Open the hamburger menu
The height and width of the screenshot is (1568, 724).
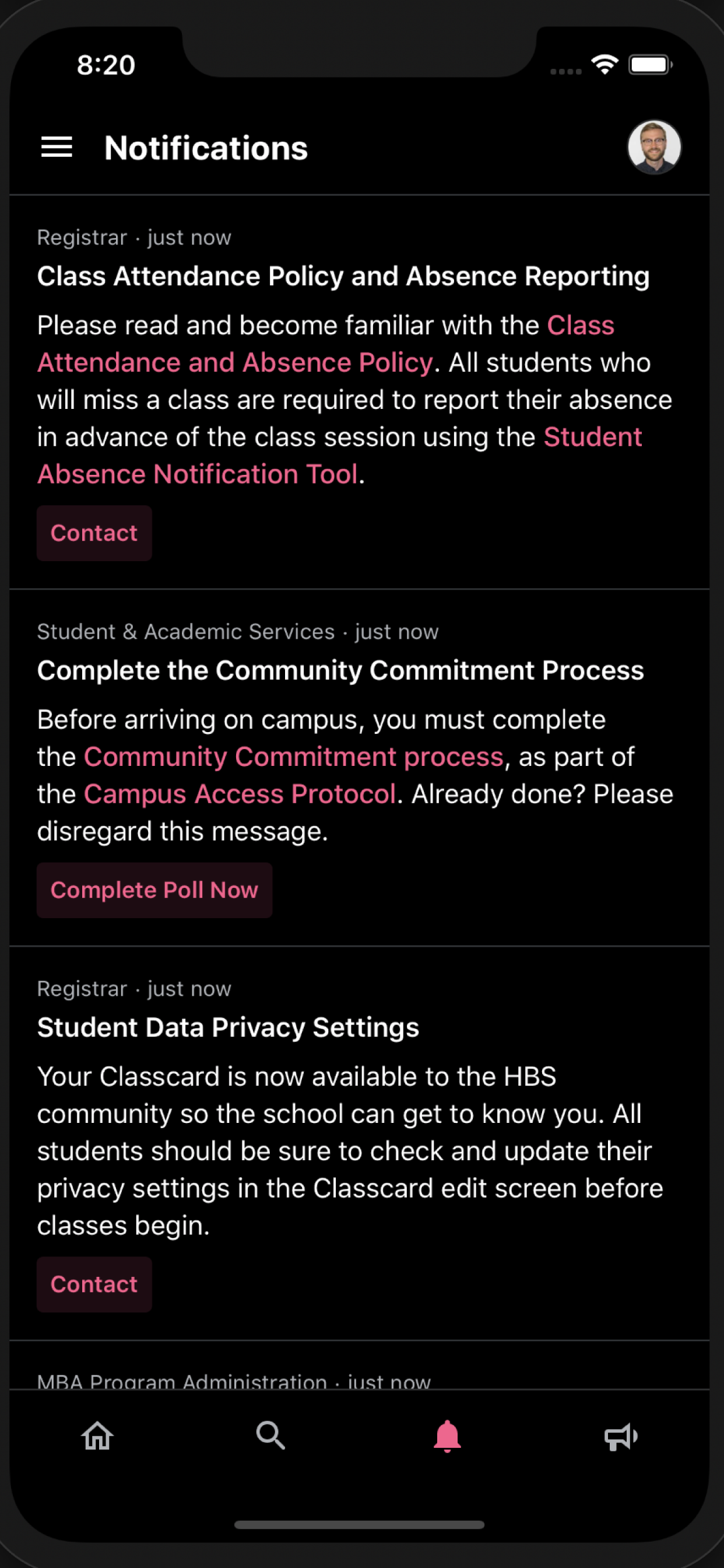(x=57, y=148)
